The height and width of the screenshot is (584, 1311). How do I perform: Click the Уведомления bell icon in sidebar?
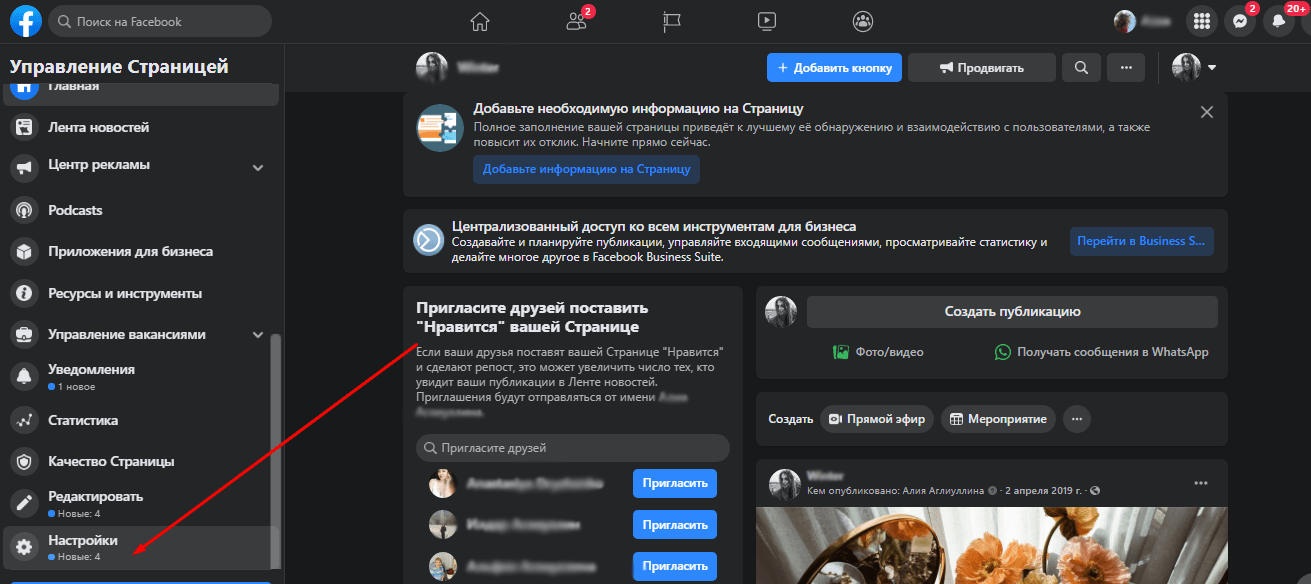click(x=23, y=377)
